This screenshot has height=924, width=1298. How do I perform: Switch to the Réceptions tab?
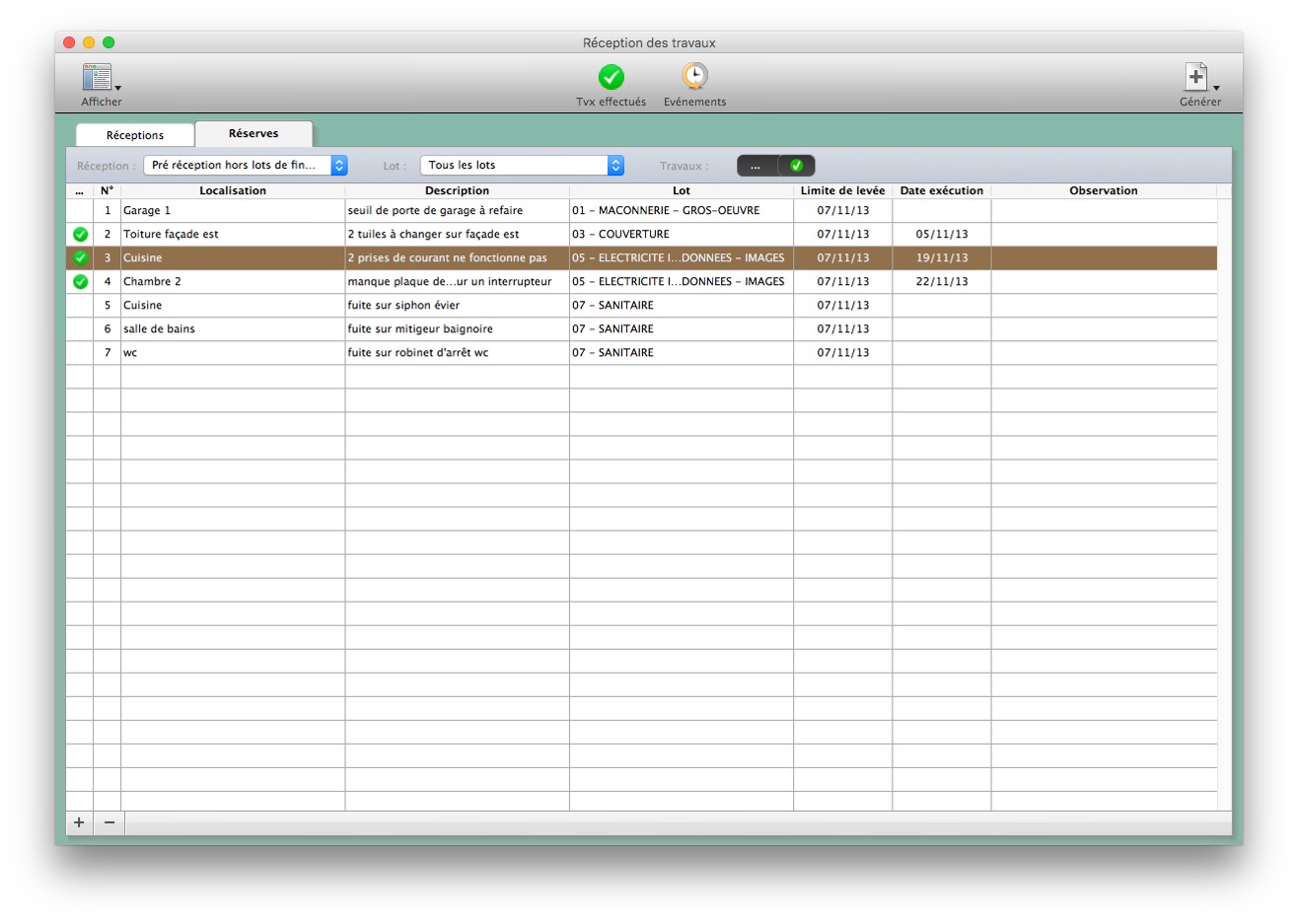[x=135, y=135]
